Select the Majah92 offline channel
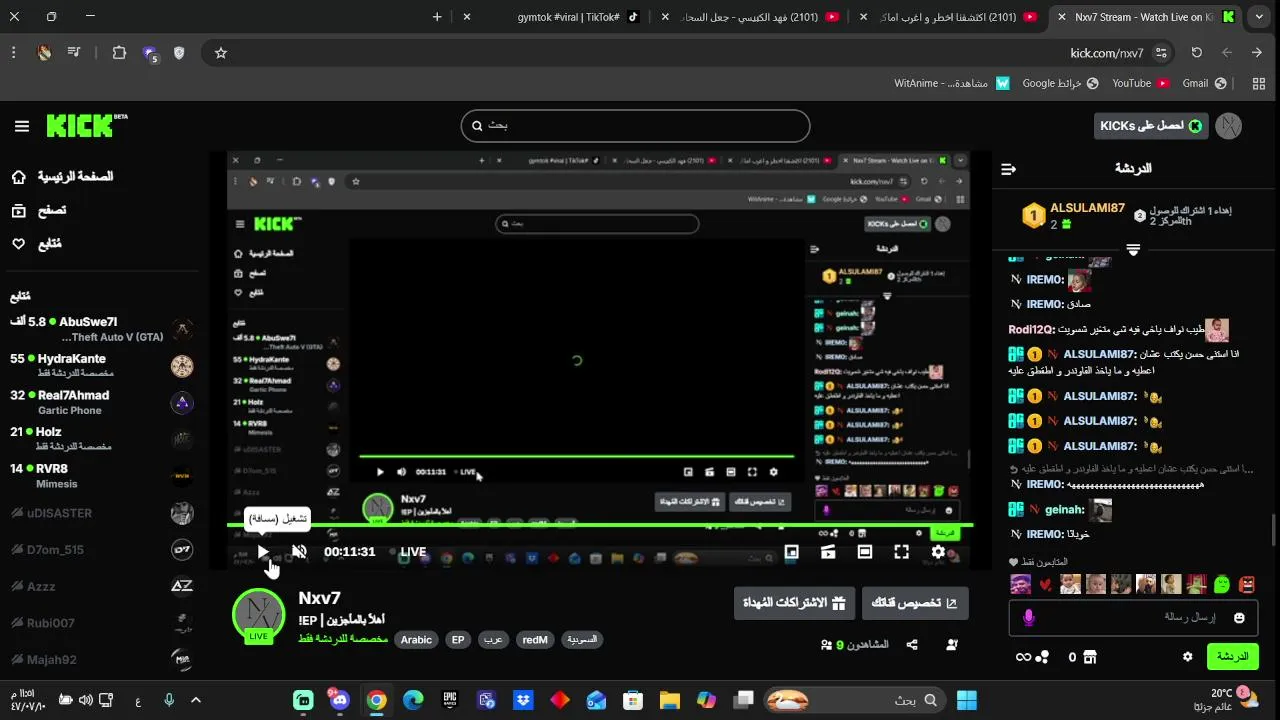Screen dimensions: 1280x720 [100, 659]
